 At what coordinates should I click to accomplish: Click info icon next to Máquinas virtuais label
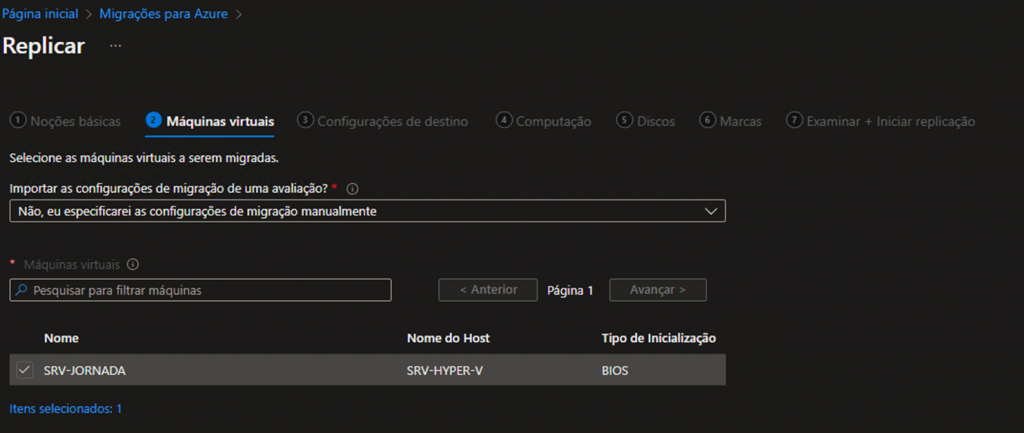pos(133,265)
